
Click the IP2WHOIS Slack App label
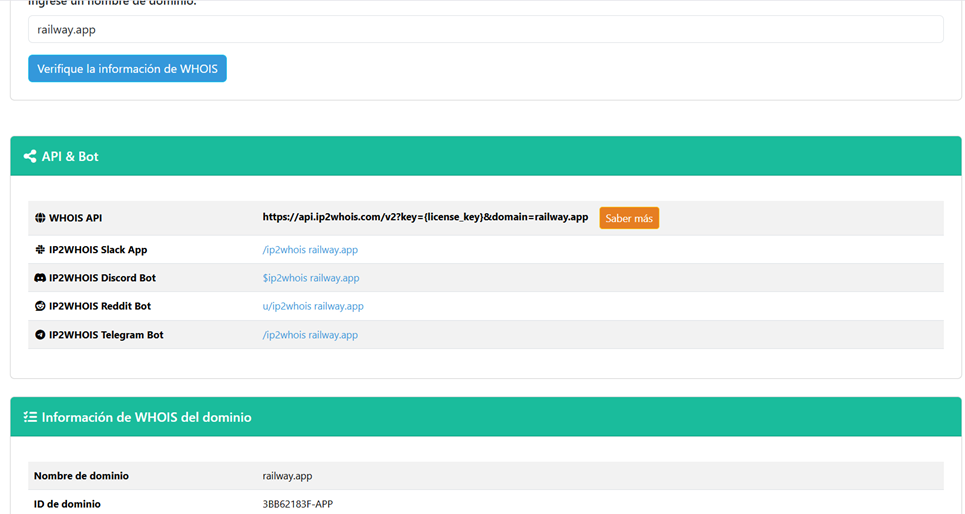point(98,249)
